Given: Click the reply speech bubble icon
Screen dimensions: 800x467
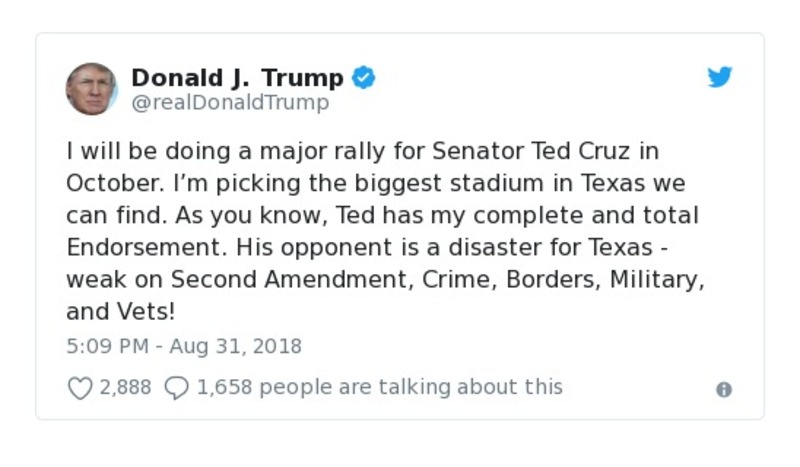Looking at the screenshot, I should pyautogui.click(x=176, y=388).
